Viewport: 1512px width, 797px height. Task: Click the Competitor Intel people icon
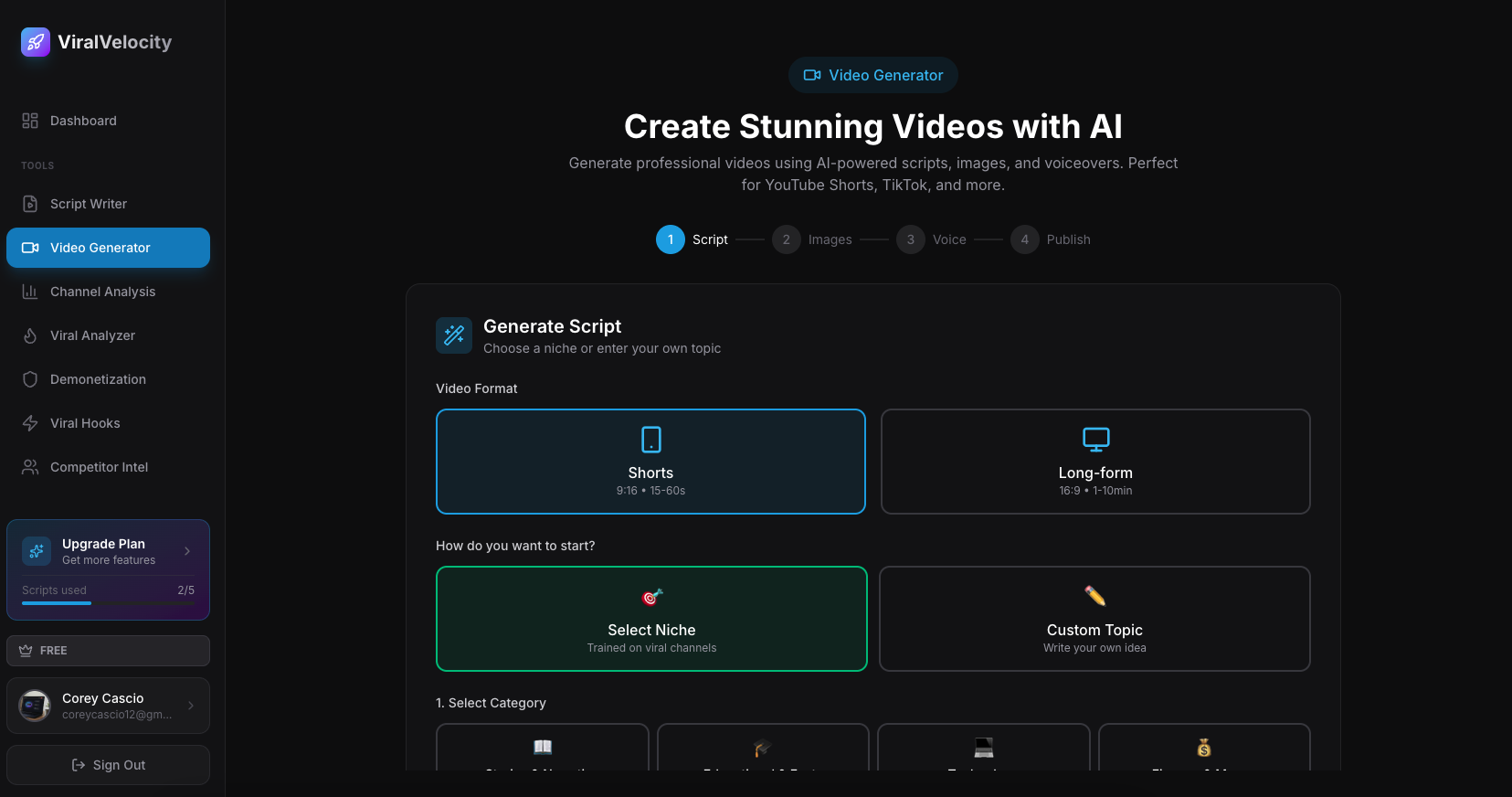click(x=30, y=467)
